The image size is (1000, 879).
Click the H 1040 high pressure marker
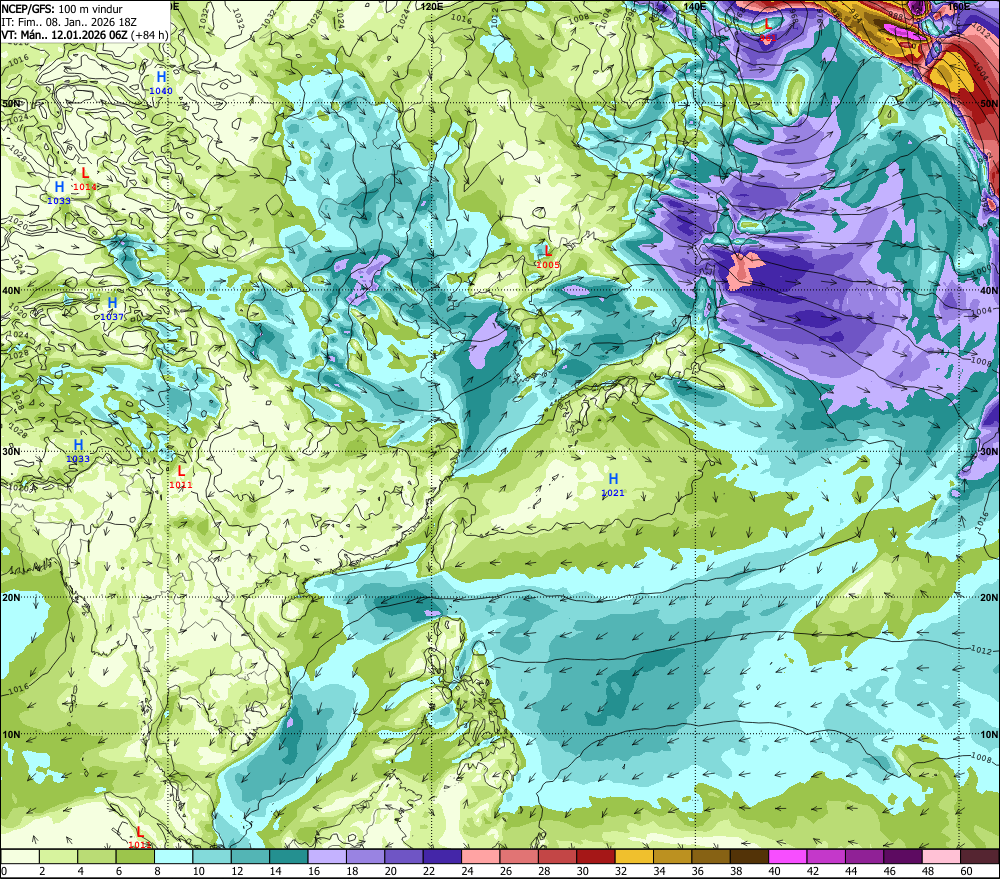click(161, 82)
